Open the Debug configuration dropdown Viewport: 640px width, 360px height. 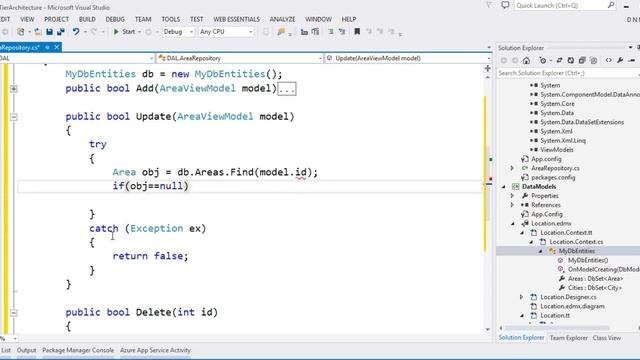(x=178, y=31)
